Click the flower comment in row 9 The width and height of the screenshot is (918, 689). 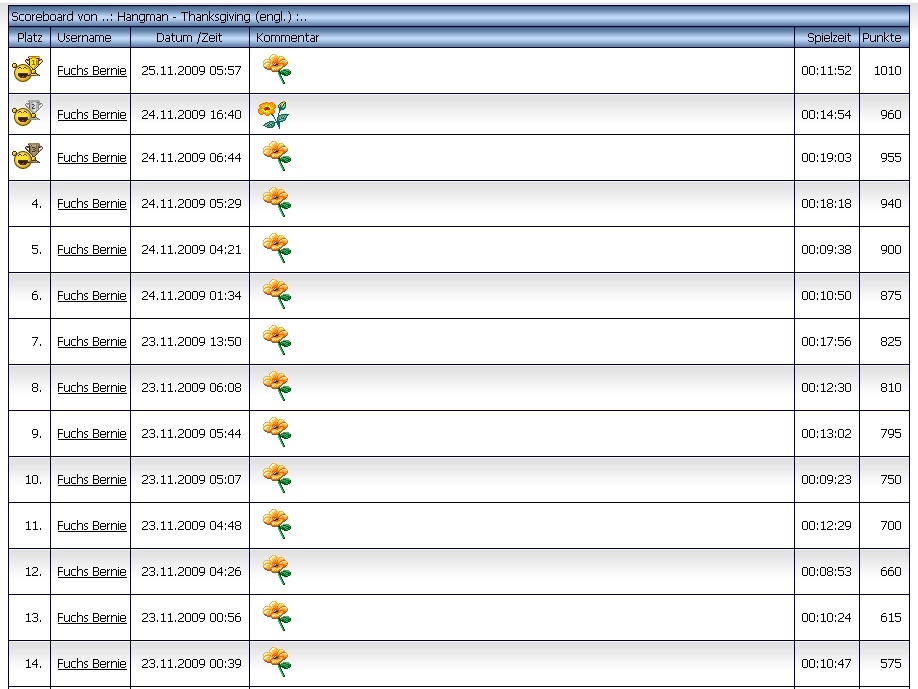[x=277, y=432]
